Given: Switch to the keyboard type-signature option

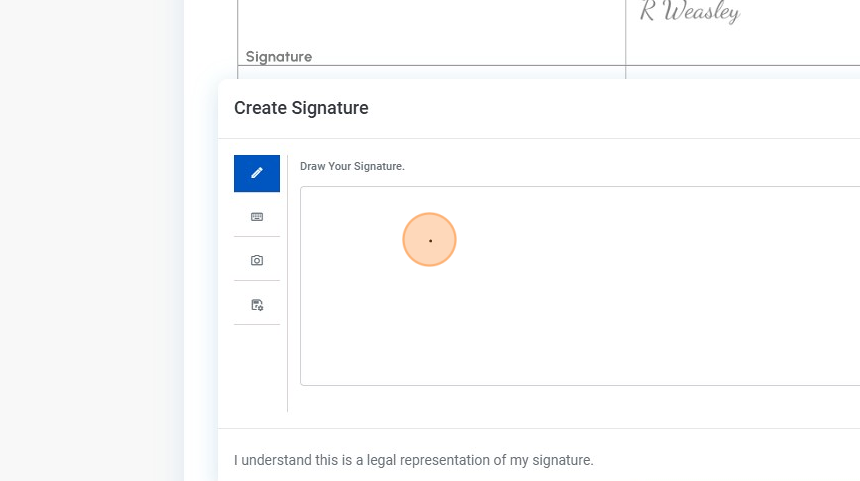Looking at the screenshot, I should [257, 217].
